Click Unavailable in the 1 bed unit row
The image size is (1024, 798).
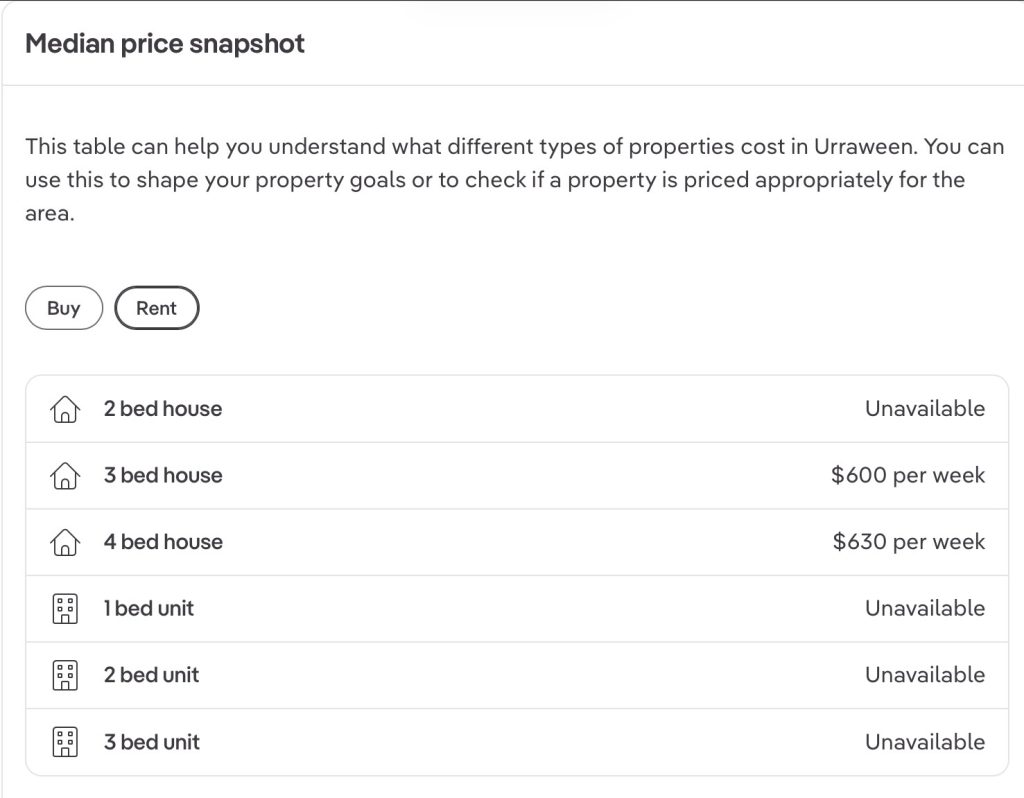[x=924, y=608]
